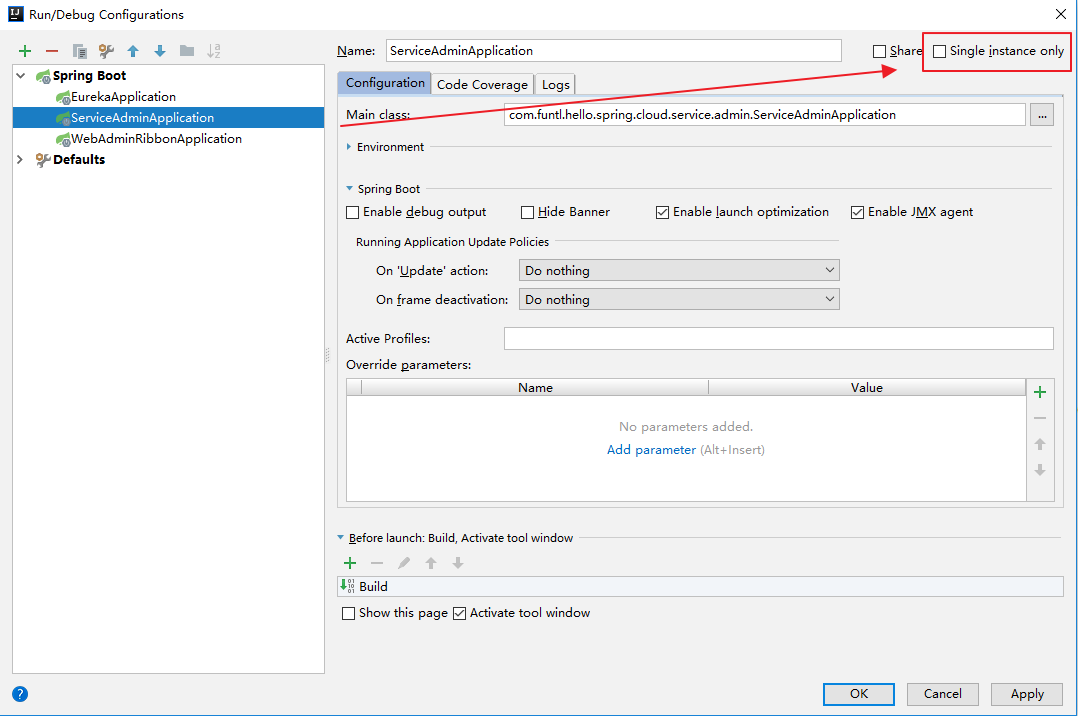1078x716 pixels.
Task: Open On frame deactivation dropdown
Action: pyautogui.click(x=679, y=299)
